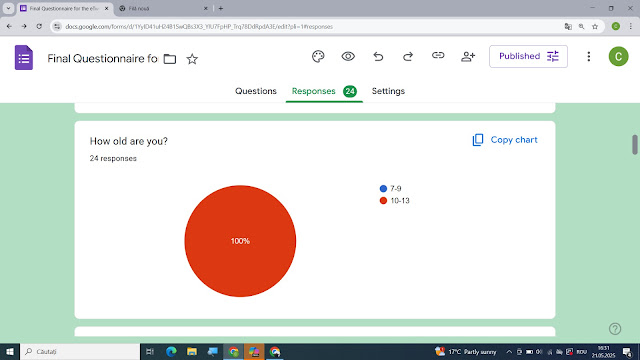This screenshot has height=360, width=640.
Task: Open File Explorer from taskbar
Action: pyautogui.click(x=192, y=351)
